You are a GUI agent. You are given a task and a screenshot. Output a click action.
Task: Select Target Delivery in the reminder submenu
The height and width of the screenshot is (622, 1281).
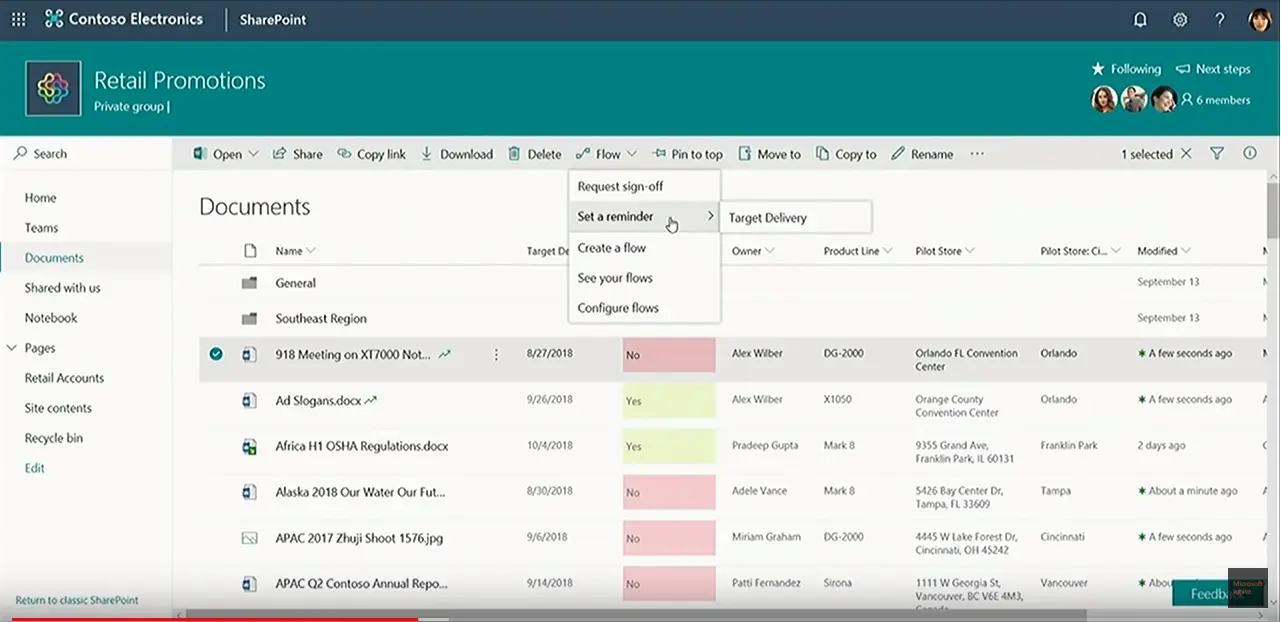(768, 217)
